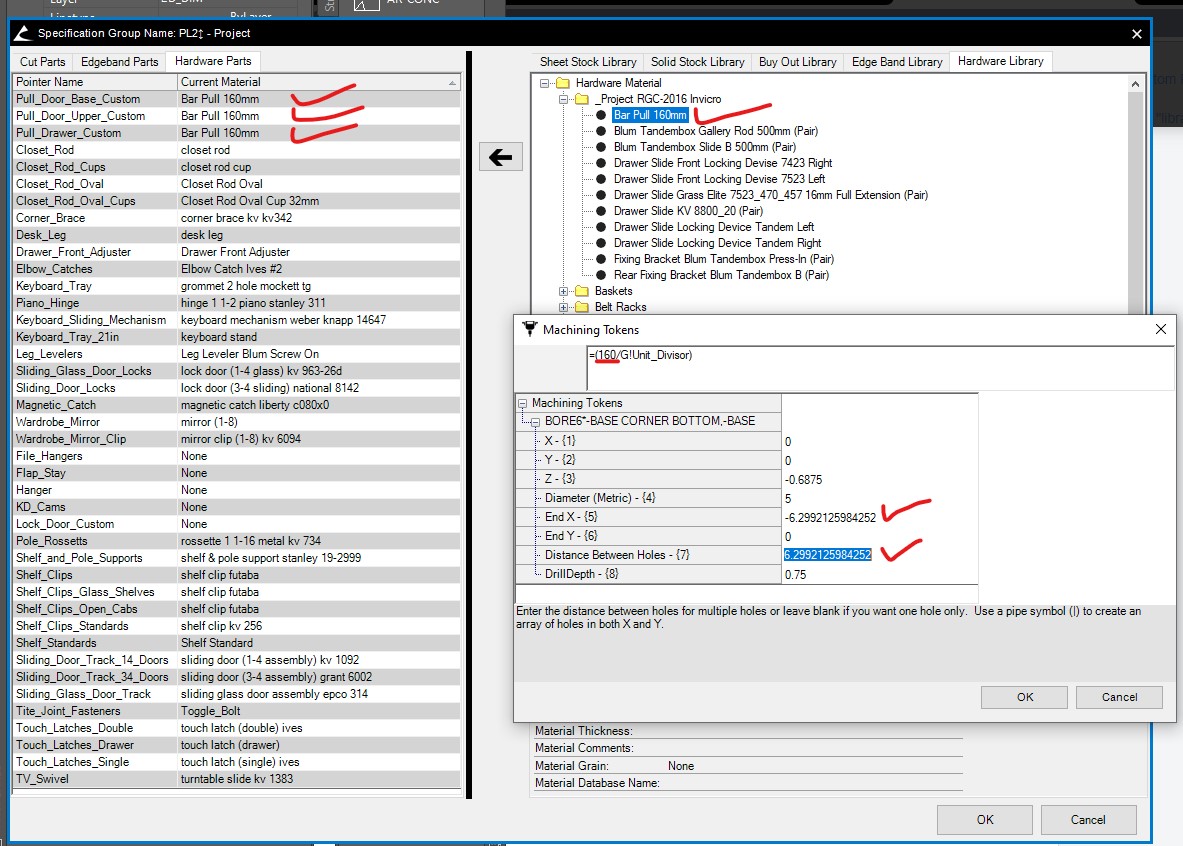This screenshot has width=1183, height=846.
Task: Click the Touch_Latches_Drawer row
Action: pyautogui.click(x=237, y=745)
